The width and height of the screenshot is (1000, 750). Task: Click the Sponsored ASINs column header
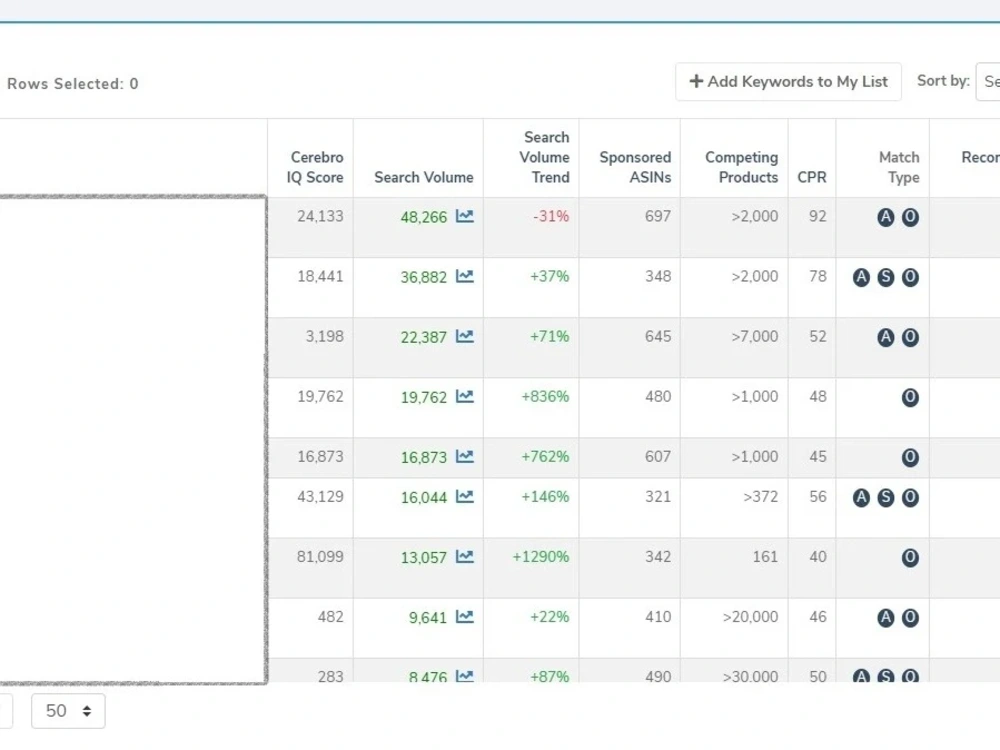click(635, 167)
